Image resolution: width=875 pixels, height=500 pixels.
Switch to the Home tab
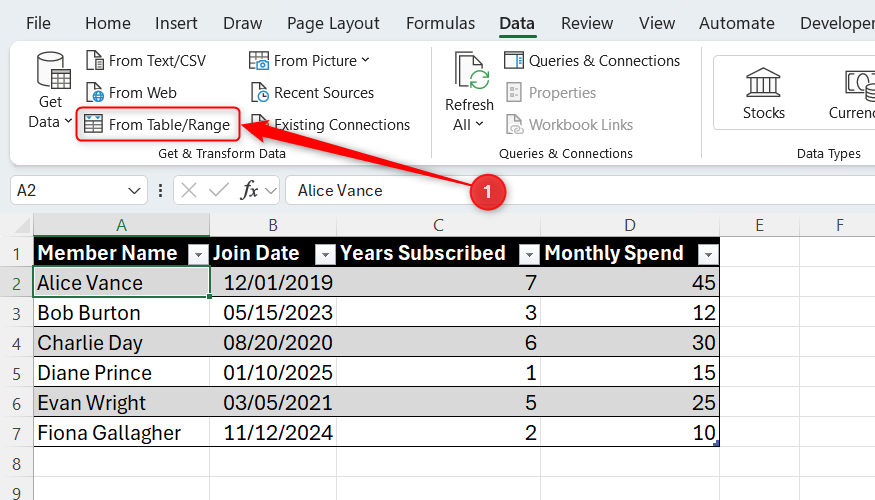(108, 23)
